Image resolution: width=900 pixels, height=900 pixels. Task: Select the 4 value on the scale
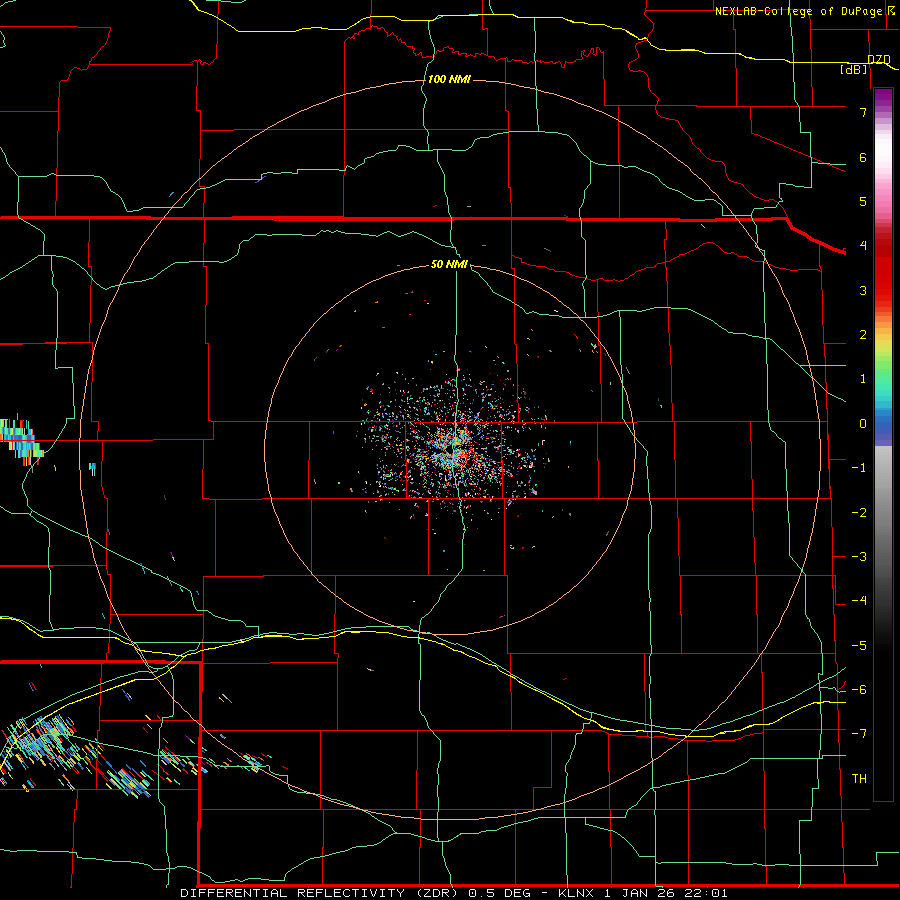(863, 246)
